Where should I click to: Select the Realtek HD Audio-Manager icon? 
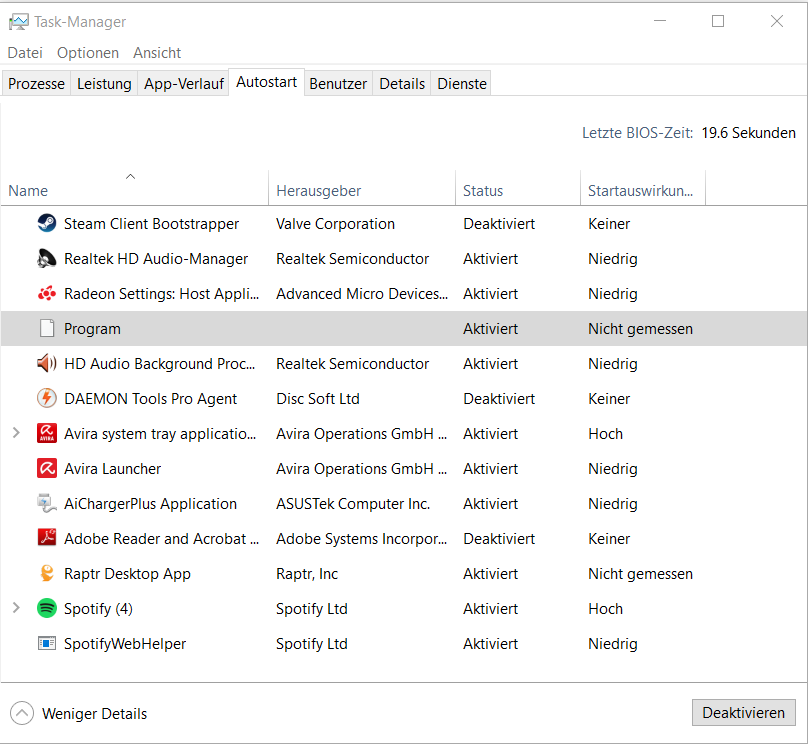pos(46,259)
